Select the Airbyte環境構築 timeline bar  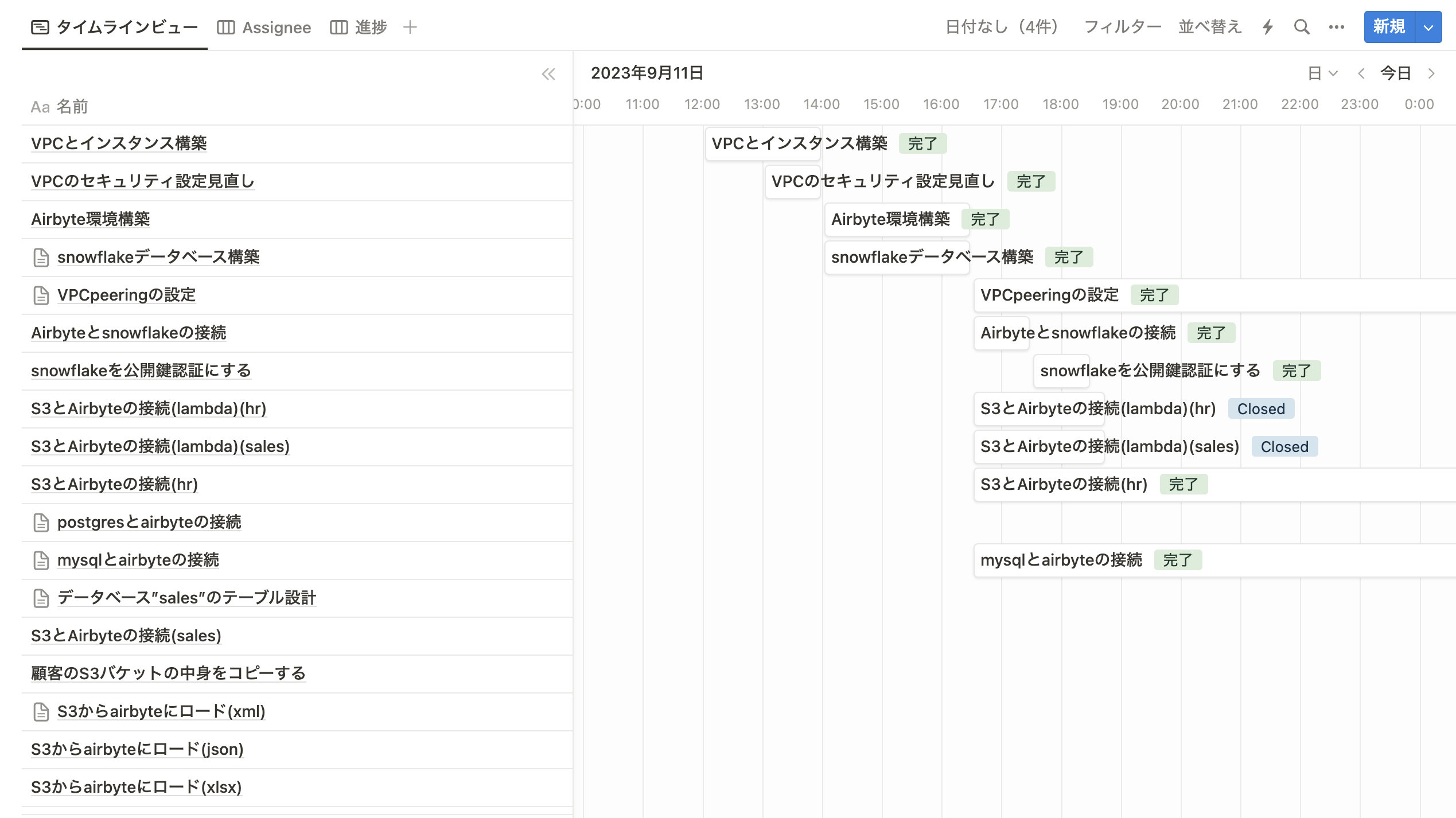[x=896, y=219]
